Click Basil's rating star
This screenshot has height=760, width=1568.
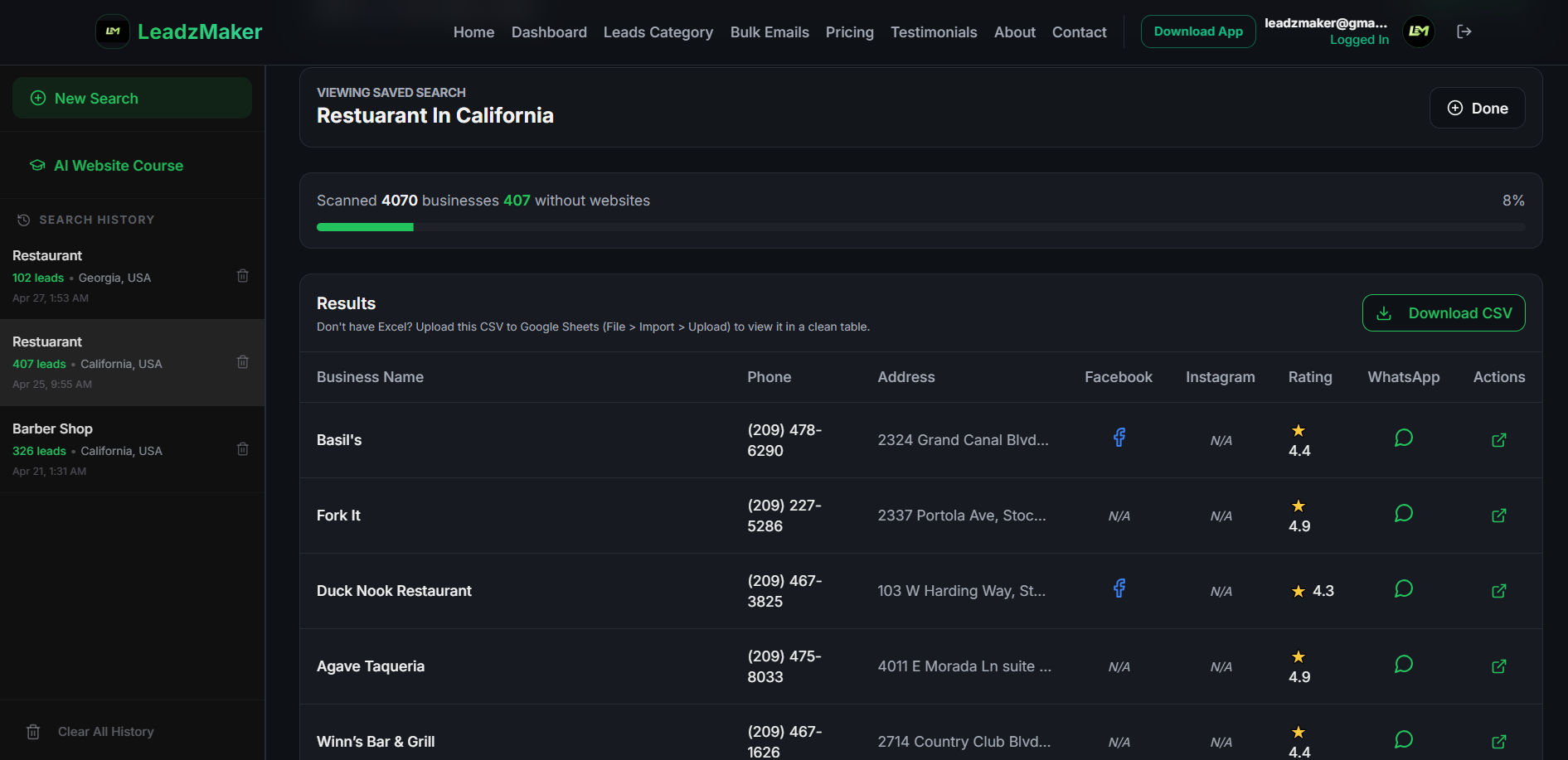point(1299,430)
